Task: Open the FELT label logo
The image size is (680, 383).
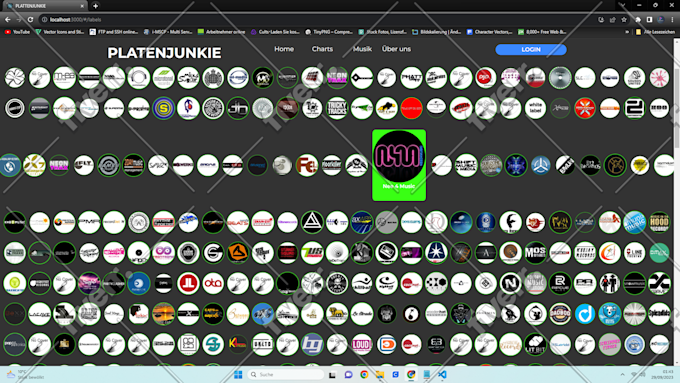Action: pyautogui.click(x=84, y=165)
